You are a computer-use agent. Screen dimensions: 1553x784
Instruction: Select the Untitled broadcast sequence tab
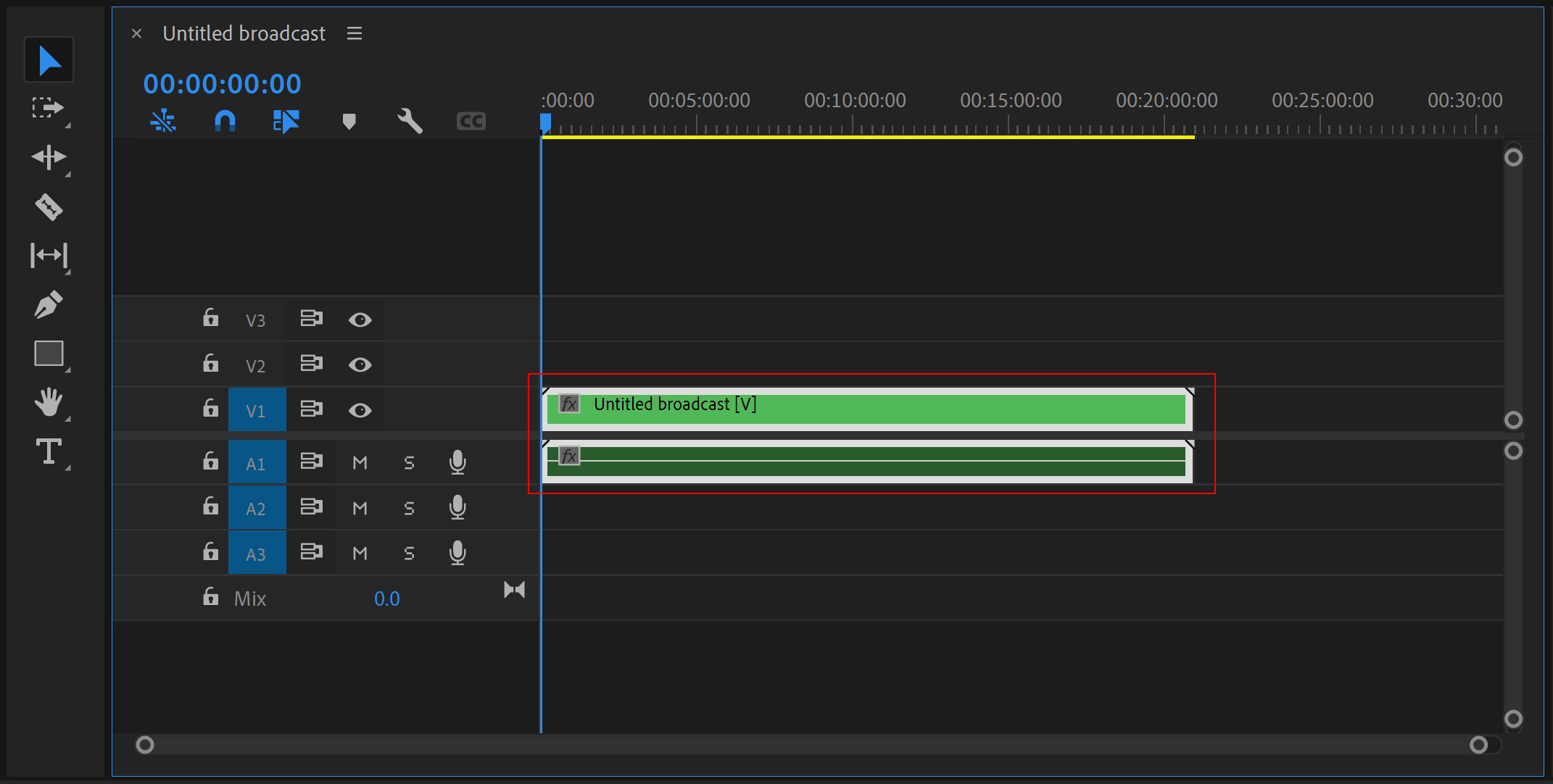[x=244, y=33]
